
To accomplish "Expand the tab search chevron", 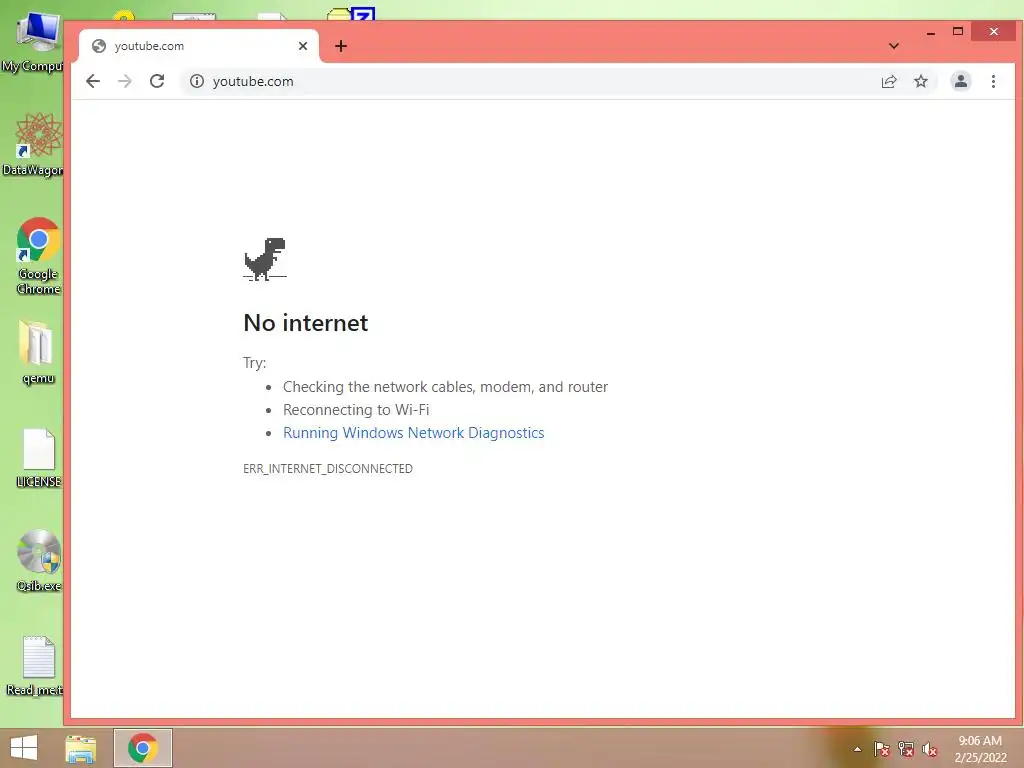I will click(894, 46).
